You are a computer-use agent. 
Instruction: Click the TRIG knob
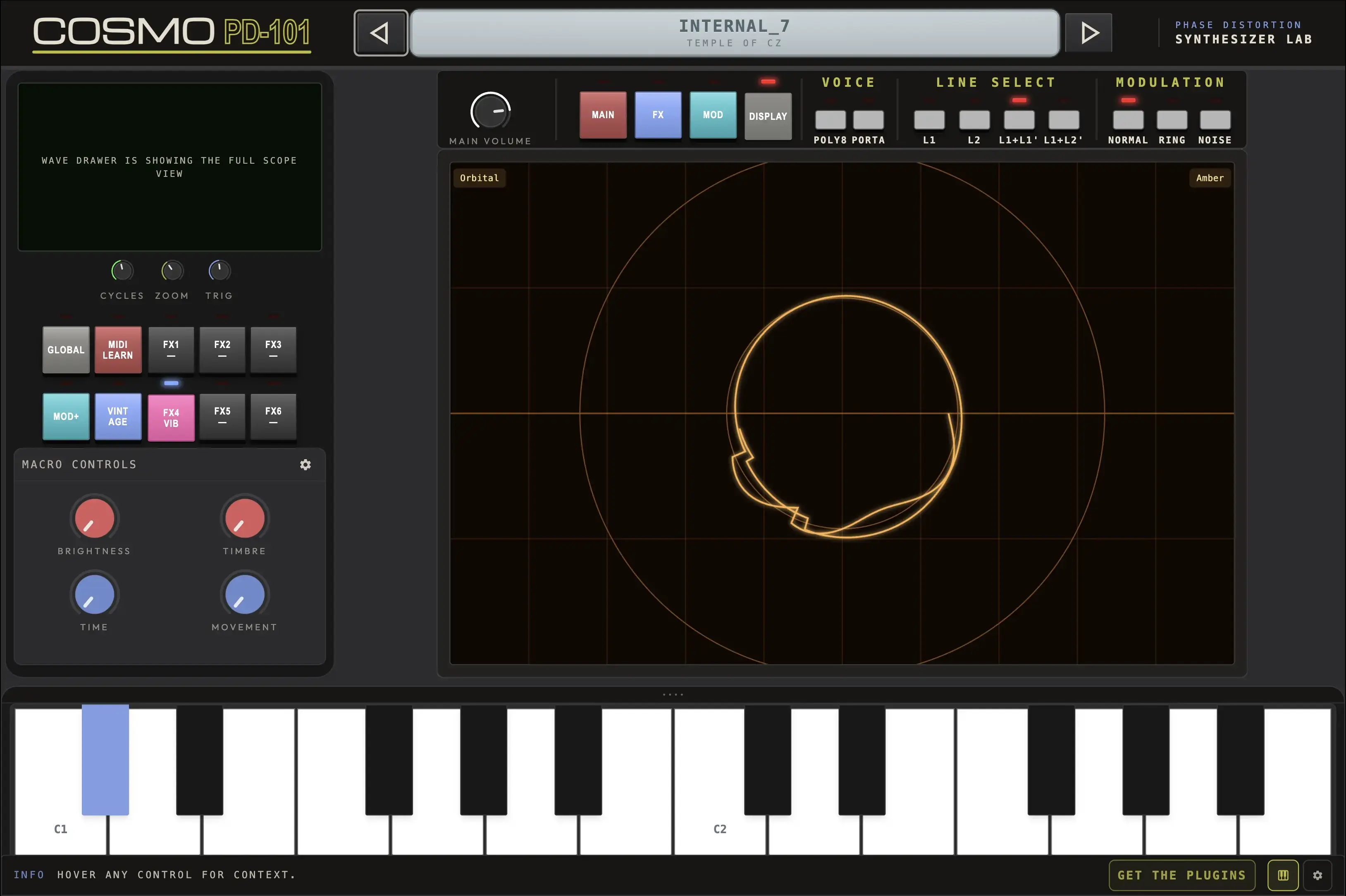[220, 270]
